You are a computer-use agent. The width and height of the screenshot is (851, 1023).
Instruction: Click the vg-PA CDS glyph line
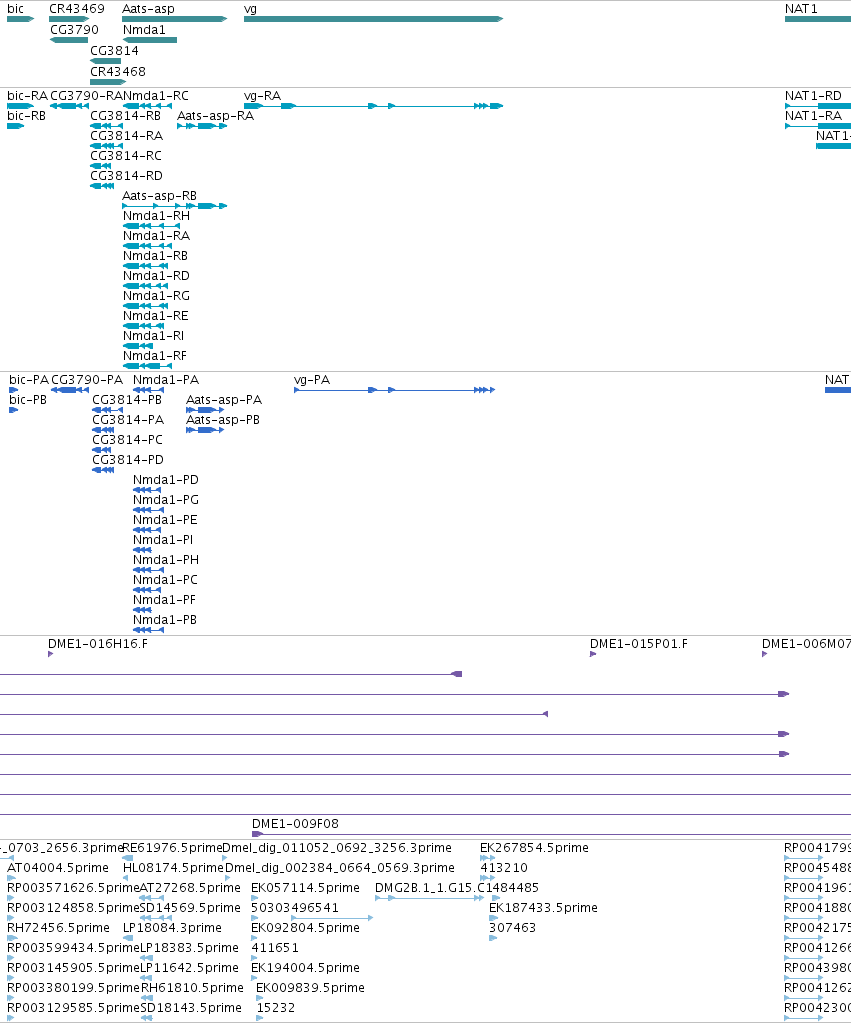[394, 390]
